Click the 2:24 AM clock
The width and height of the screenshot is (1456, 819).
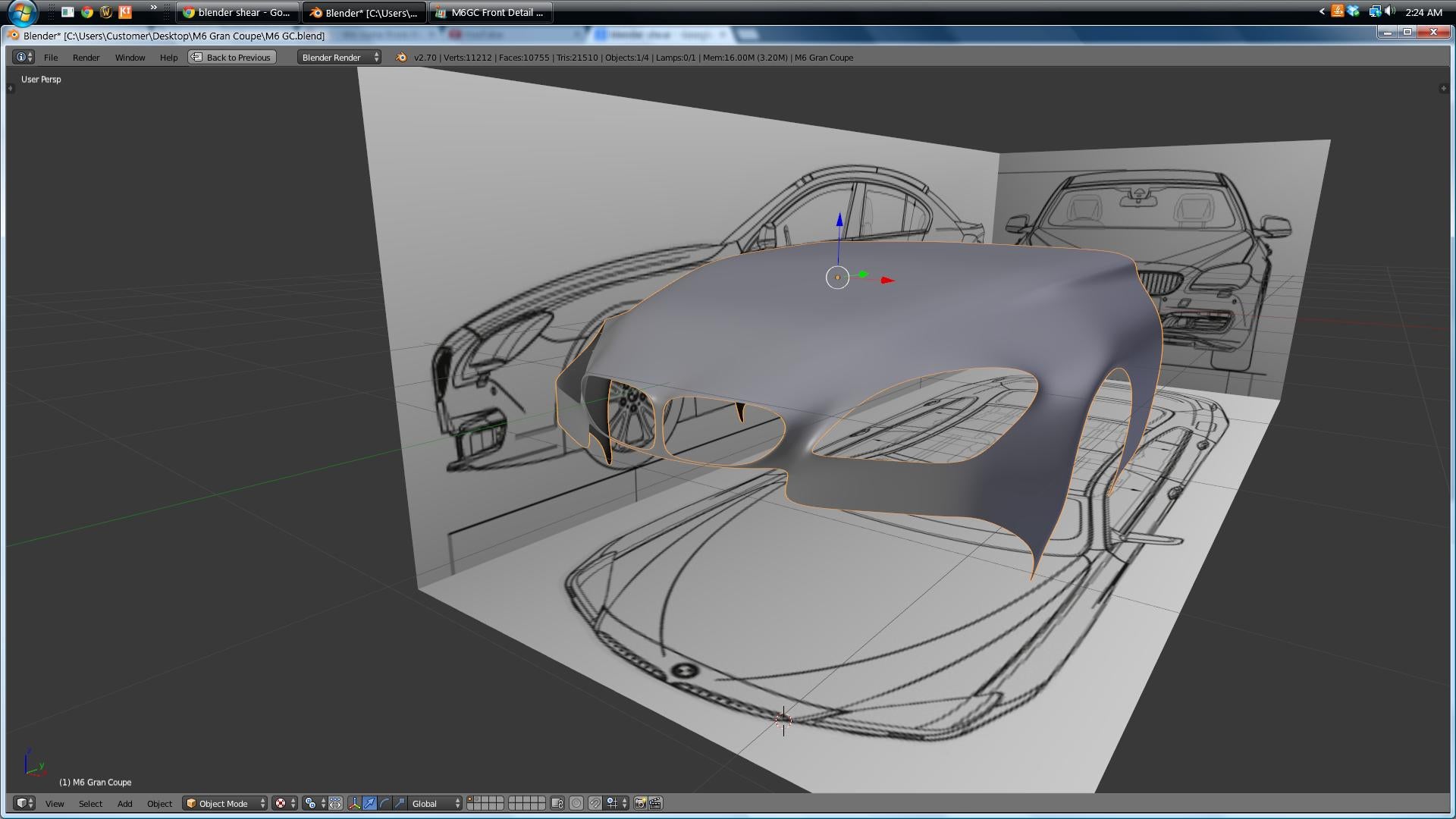(x=1423, y=12)
